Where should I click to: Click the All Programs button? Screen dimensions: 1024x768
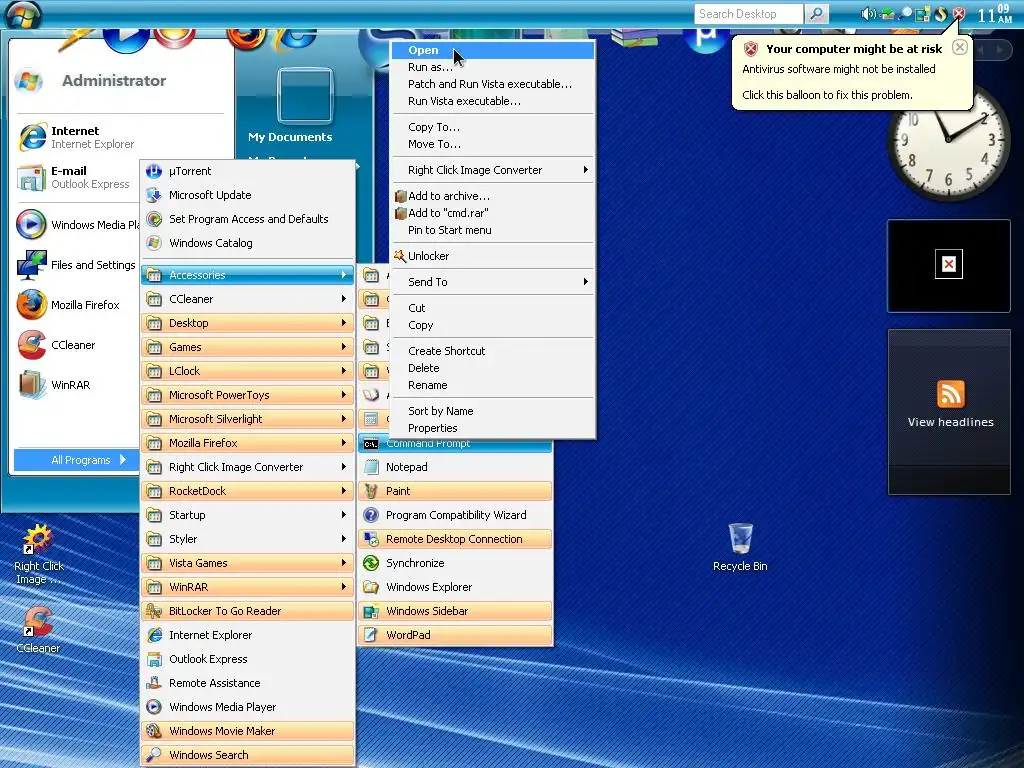[76, 460]
